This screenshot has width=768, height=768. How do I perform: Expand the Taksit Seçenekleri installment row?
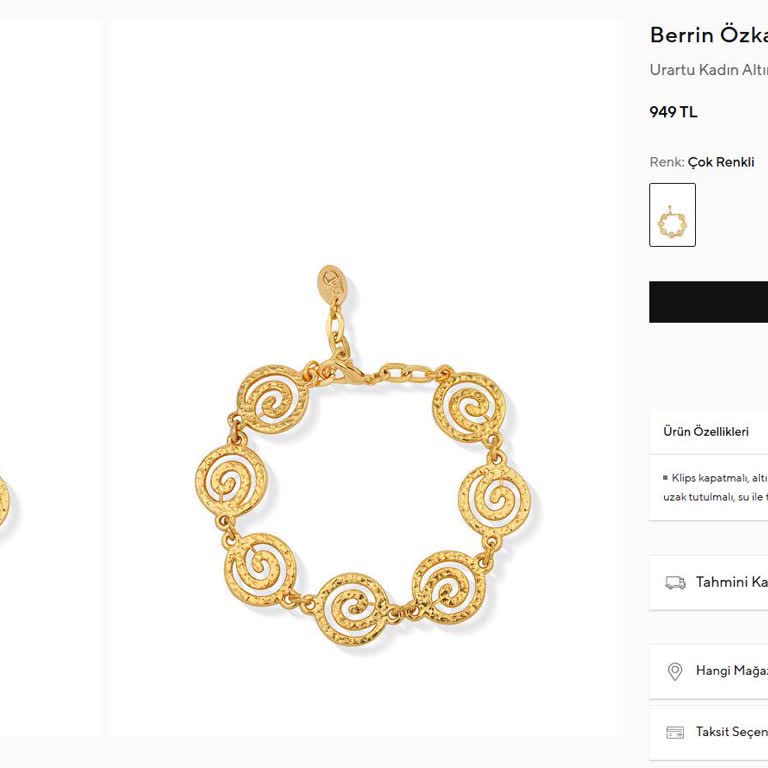pos(731,732)
